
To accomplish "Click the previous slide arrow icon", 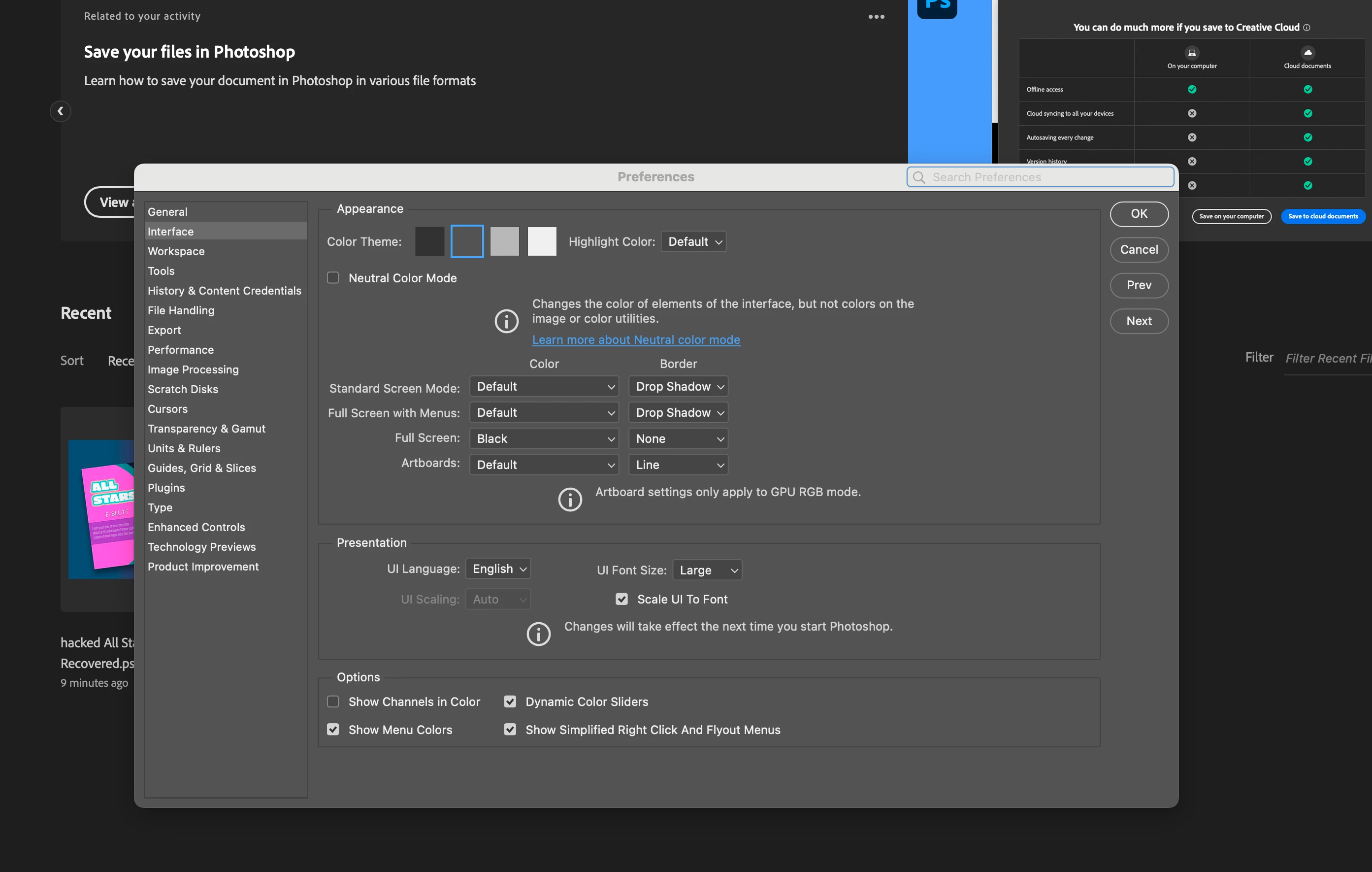I will pyautogui.click(x=61, y=111).
